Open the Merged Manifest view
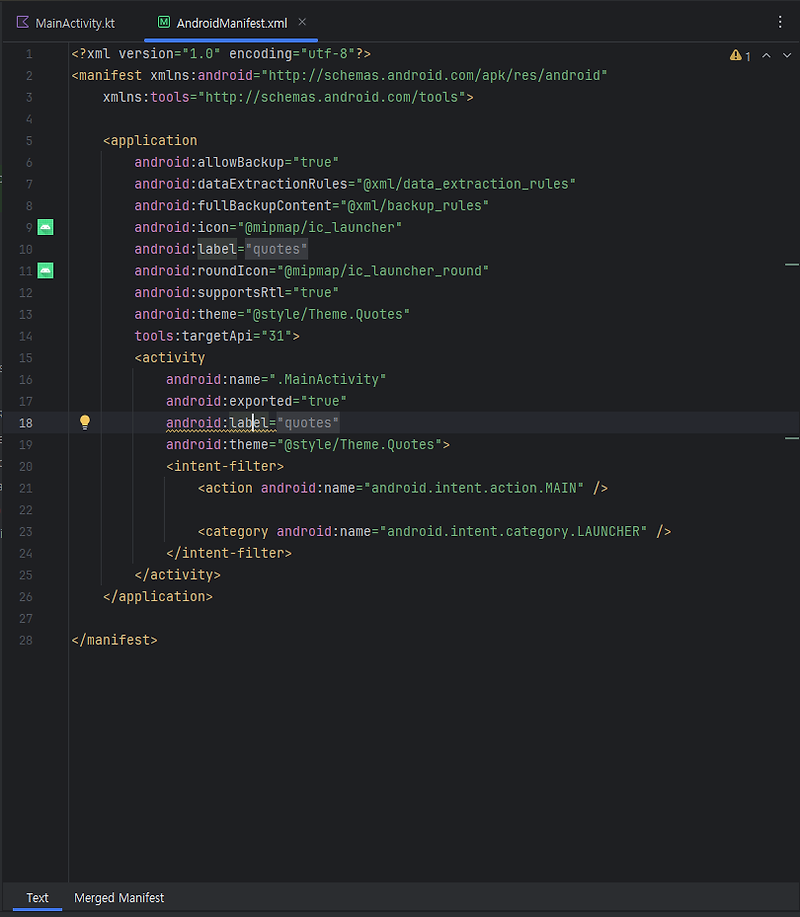The image size is (800, 917). point(119,897)
